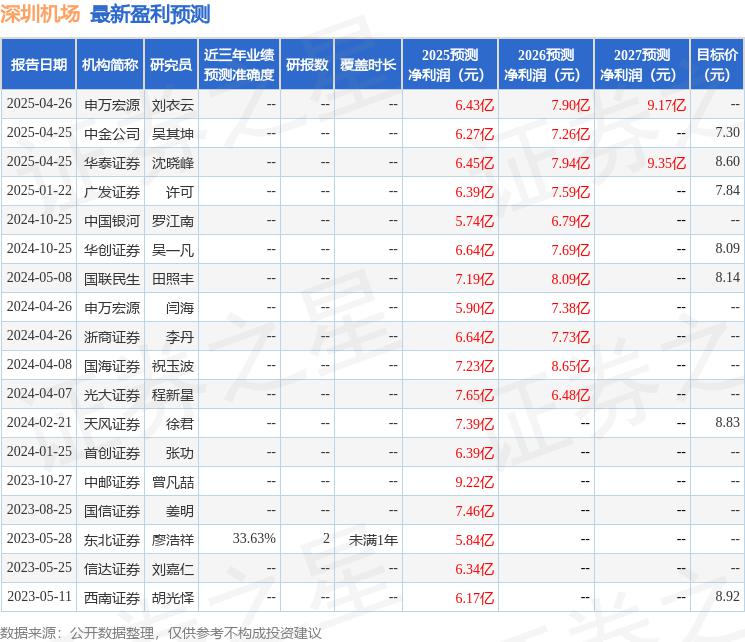This screenshot has height=642, width=745.
Task: Select institution 首创证券
Action: (112, 453)
